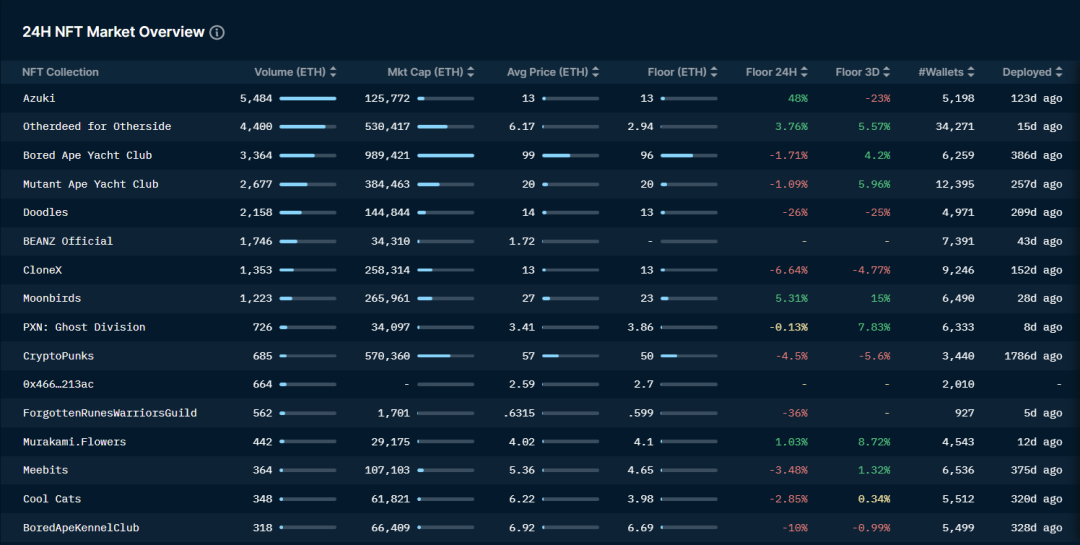Select the Bored Ape Yacht Club collection
The width and height of the screenshot is (1080, 545).
pyautogui.click(x=87, y=156)
